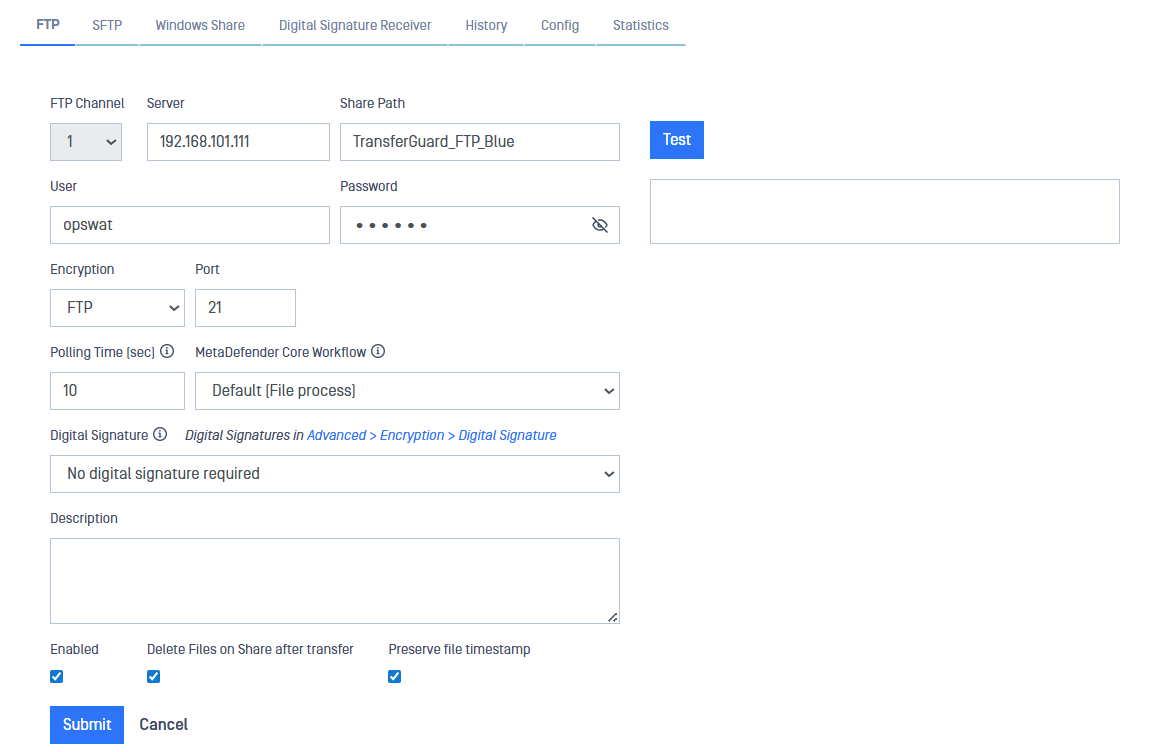1169x752 pixels.
Task: Go to Digital Signature Receiver tab
Action: pyautogui.click(x=355, y=25)
